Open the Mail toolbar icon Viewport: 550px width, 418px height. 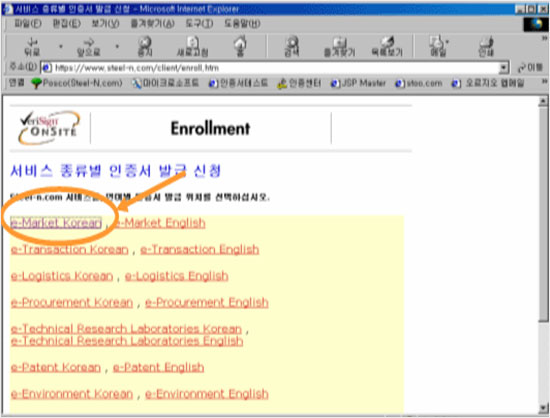click(438, 46)
